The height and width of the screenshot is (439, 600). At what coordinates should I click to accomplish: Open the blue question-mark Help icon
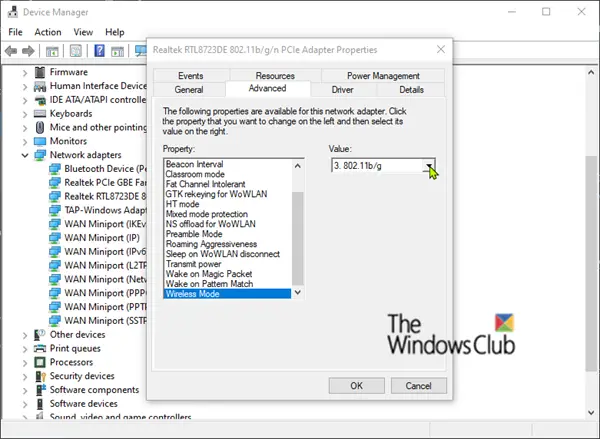tap(99, 51)
